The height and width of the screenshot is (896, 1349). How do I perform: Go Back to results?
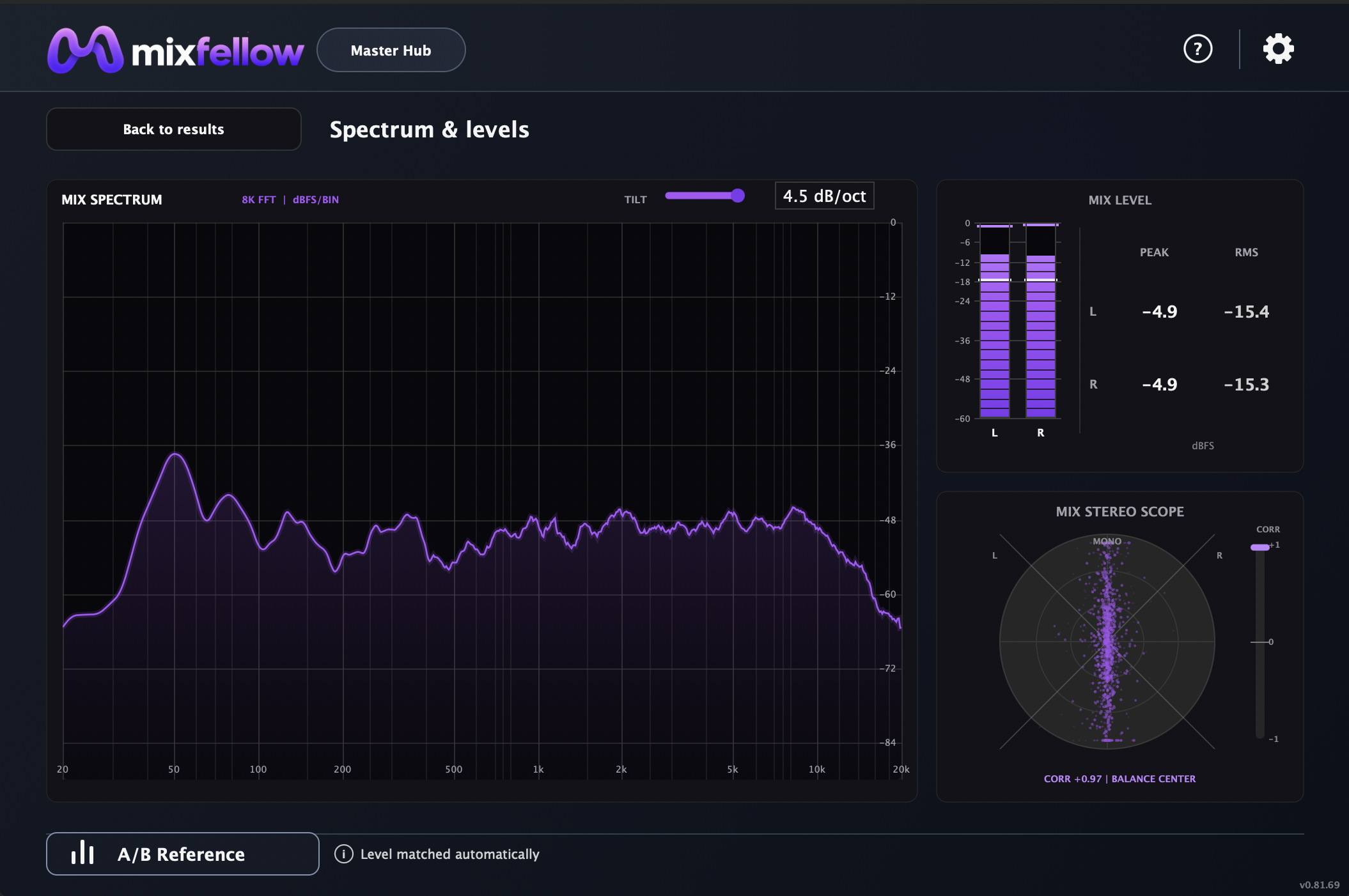(174, 129)
